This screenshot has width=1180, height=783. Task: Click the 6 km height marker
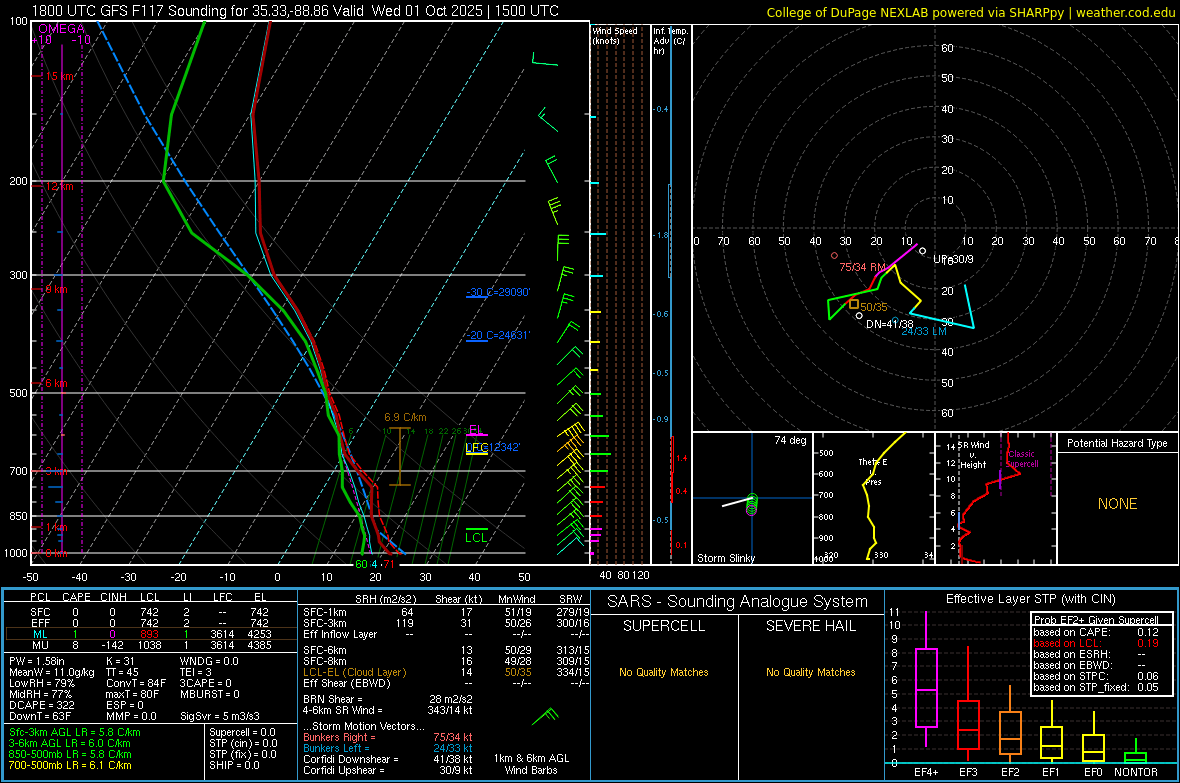[x=56, y=383]
